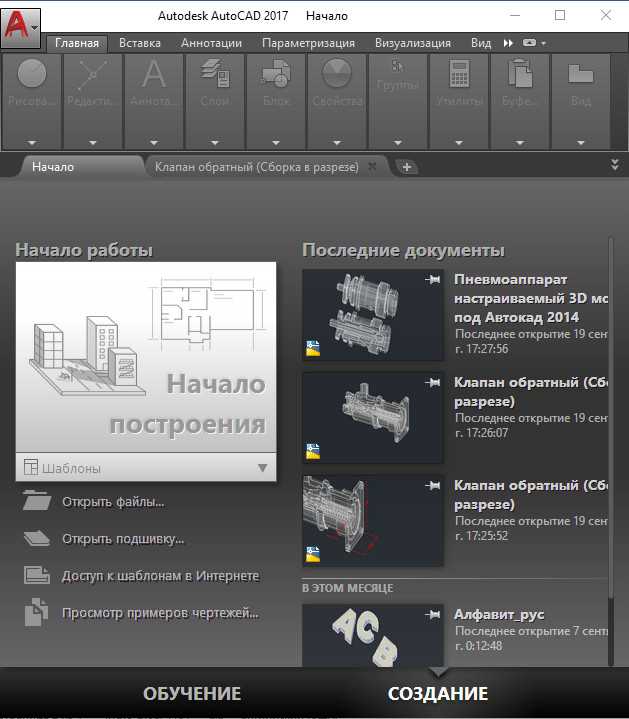Click Просмотр примеров чертежей link
This screenshot has height=719, width=629.
click(160, 613)
